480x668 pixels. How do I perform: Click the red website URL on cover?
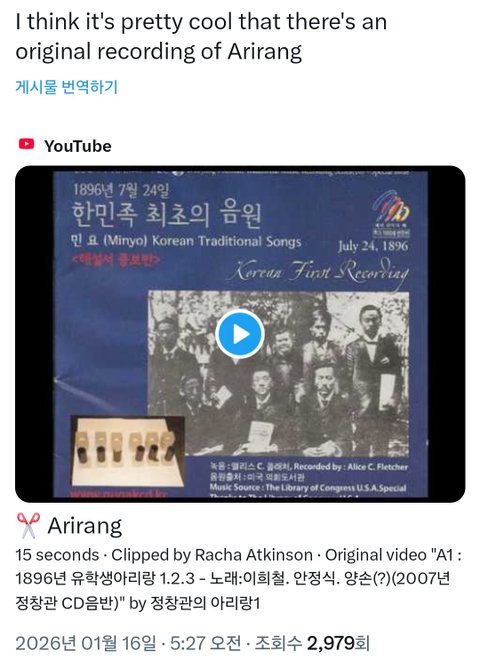118,494
